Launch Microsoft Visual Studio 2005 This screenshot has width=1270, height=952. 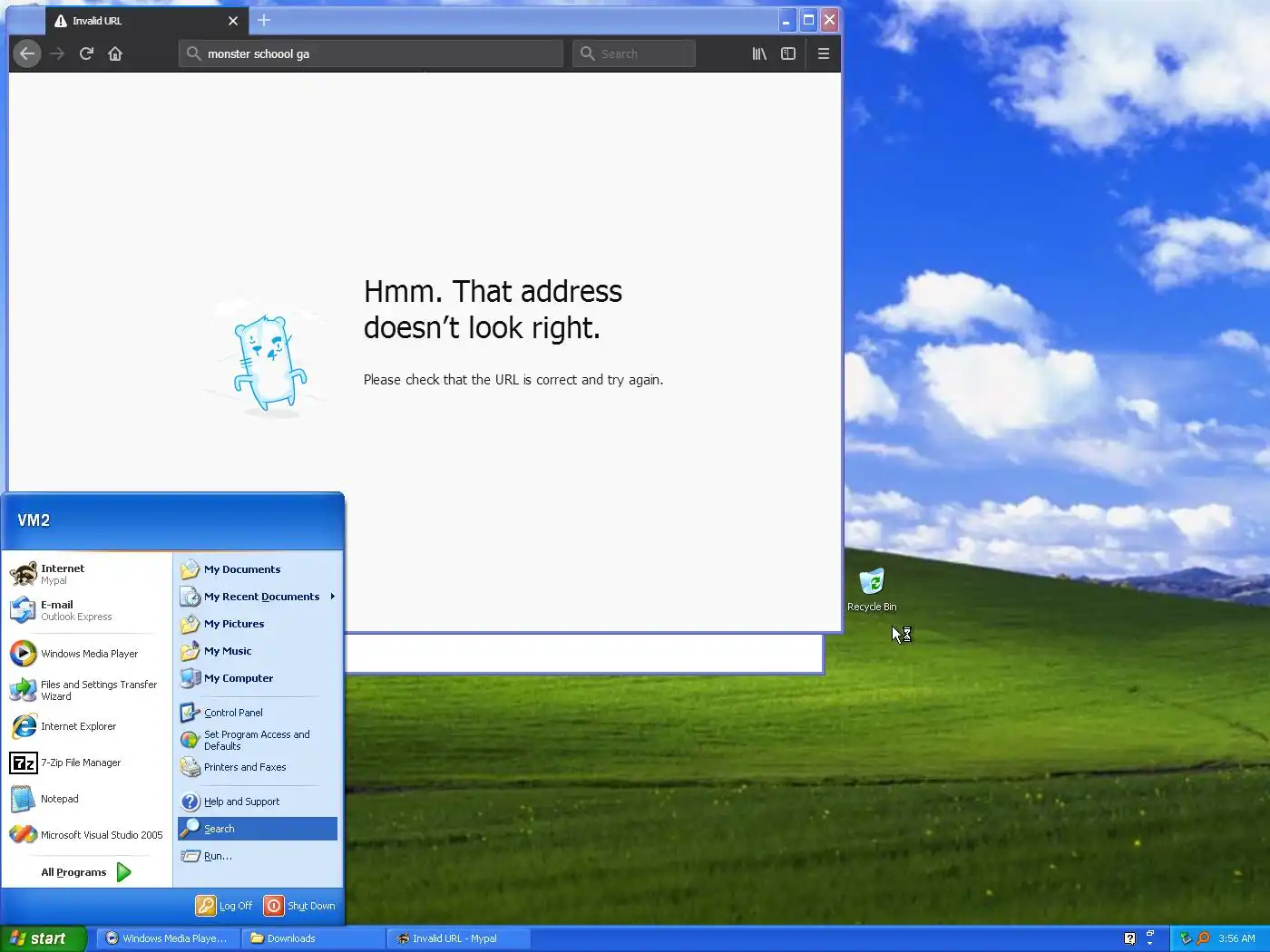pyautogui.click(x=88, y=835)
